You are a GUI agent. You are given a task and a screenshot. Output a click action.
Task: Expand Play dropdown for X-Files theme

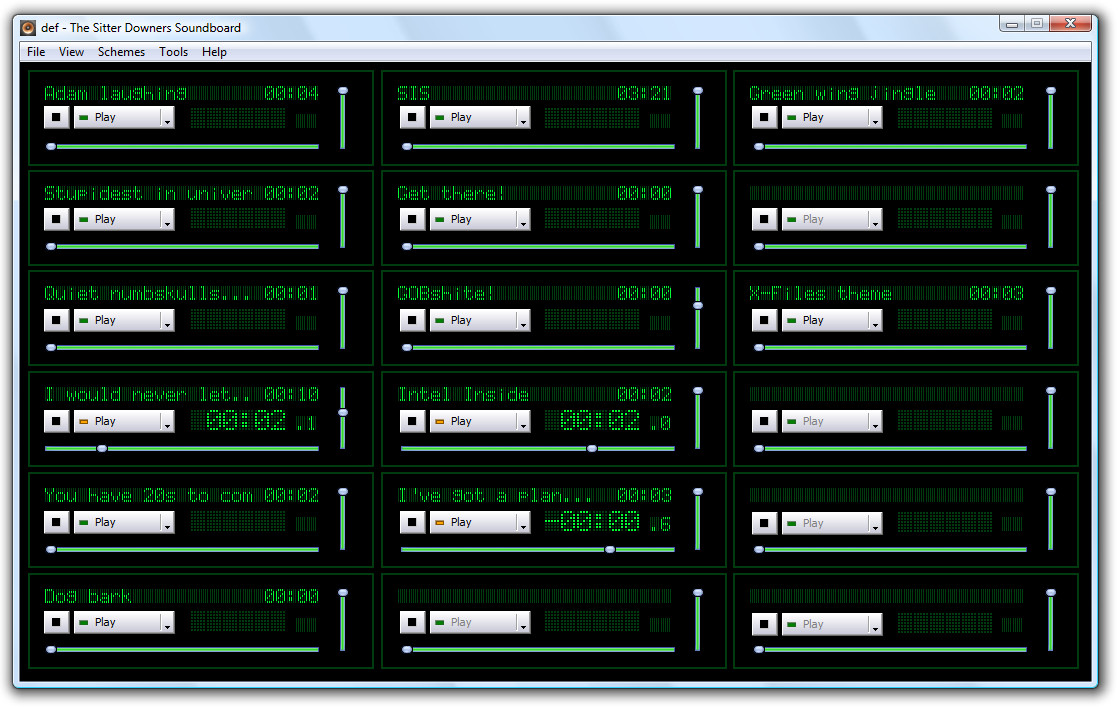[876, 321]
